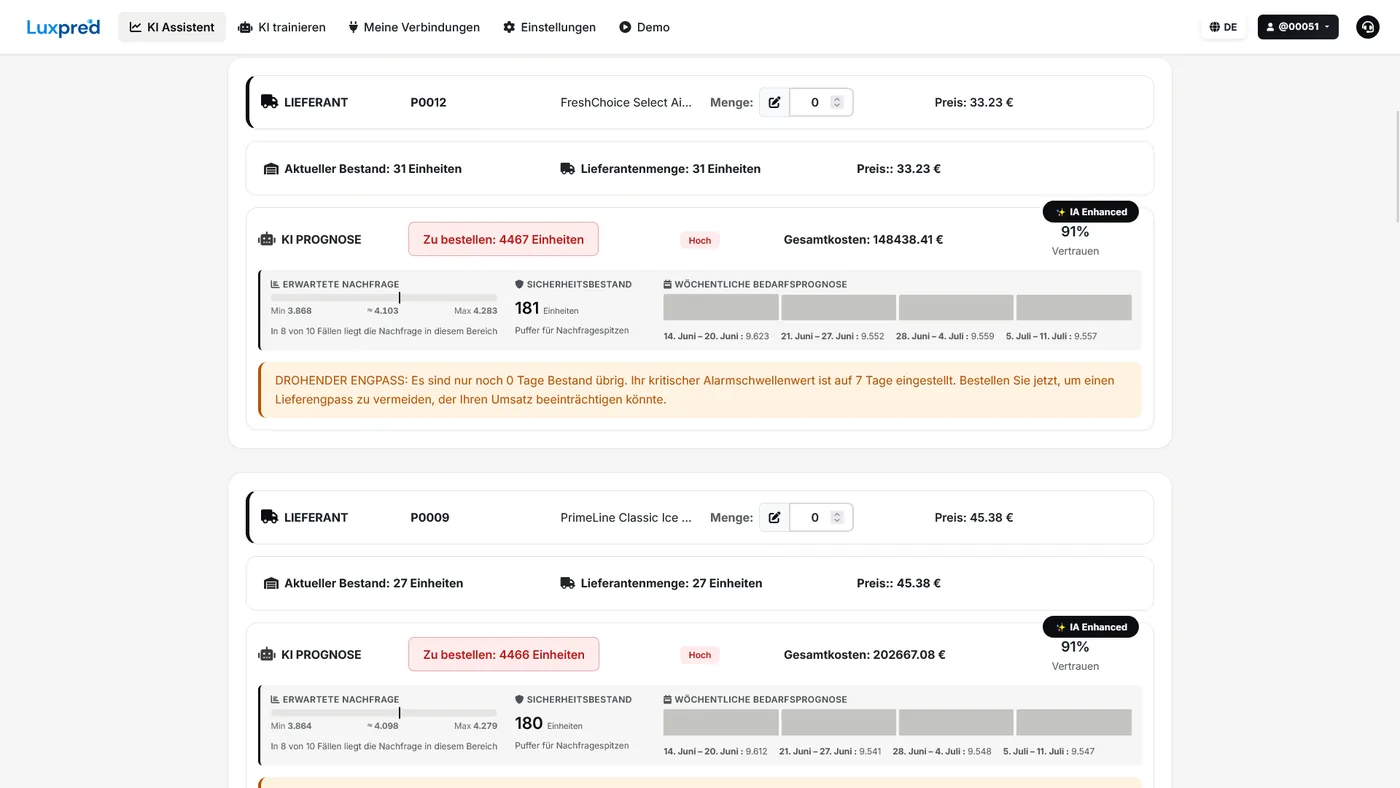This screenshot has height=788, width=1400.
Task: Edit quantity icon for P0009
Action: click(774, 517)
